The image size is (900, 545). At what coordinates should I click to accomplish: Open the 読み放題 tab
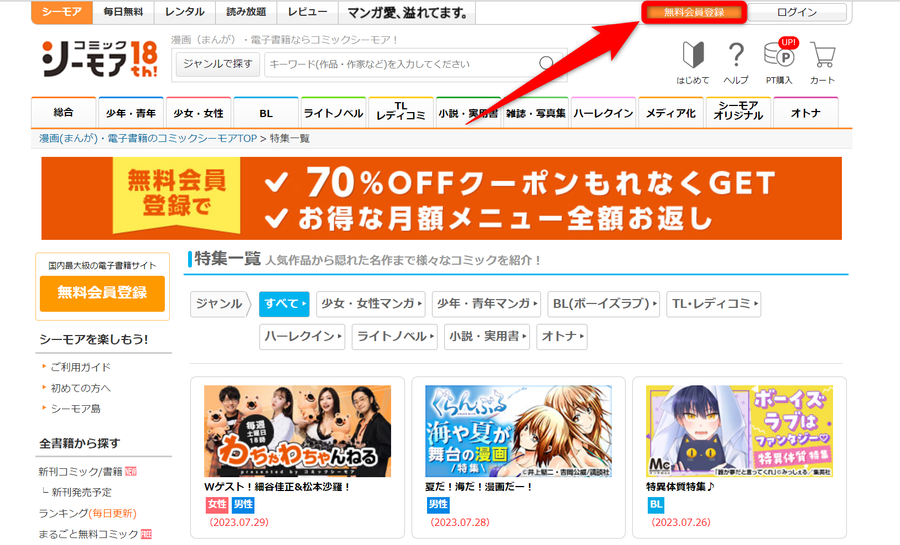coord(246,12)
